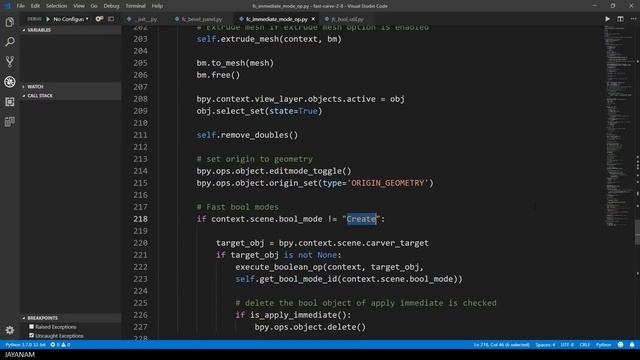Open the sixth activity bar view icon
Image resolution: width=640 pixels, height=360 pixels.
(x=10, y=122)
